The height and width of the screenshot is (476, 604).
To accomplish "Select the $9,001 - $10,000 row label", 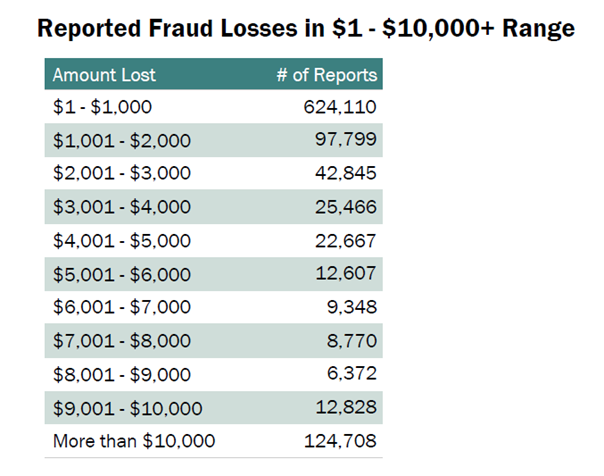I will coord(128,409).
